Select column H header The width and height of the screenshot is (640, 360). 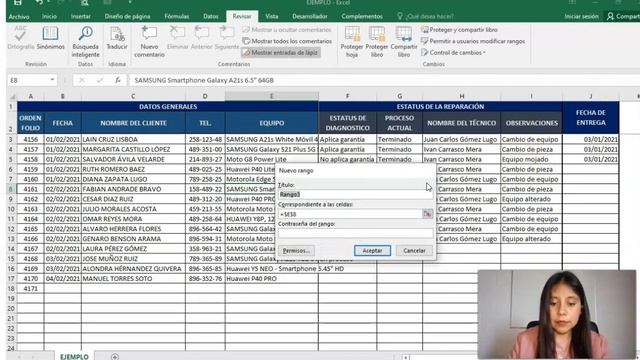(462, 96)
